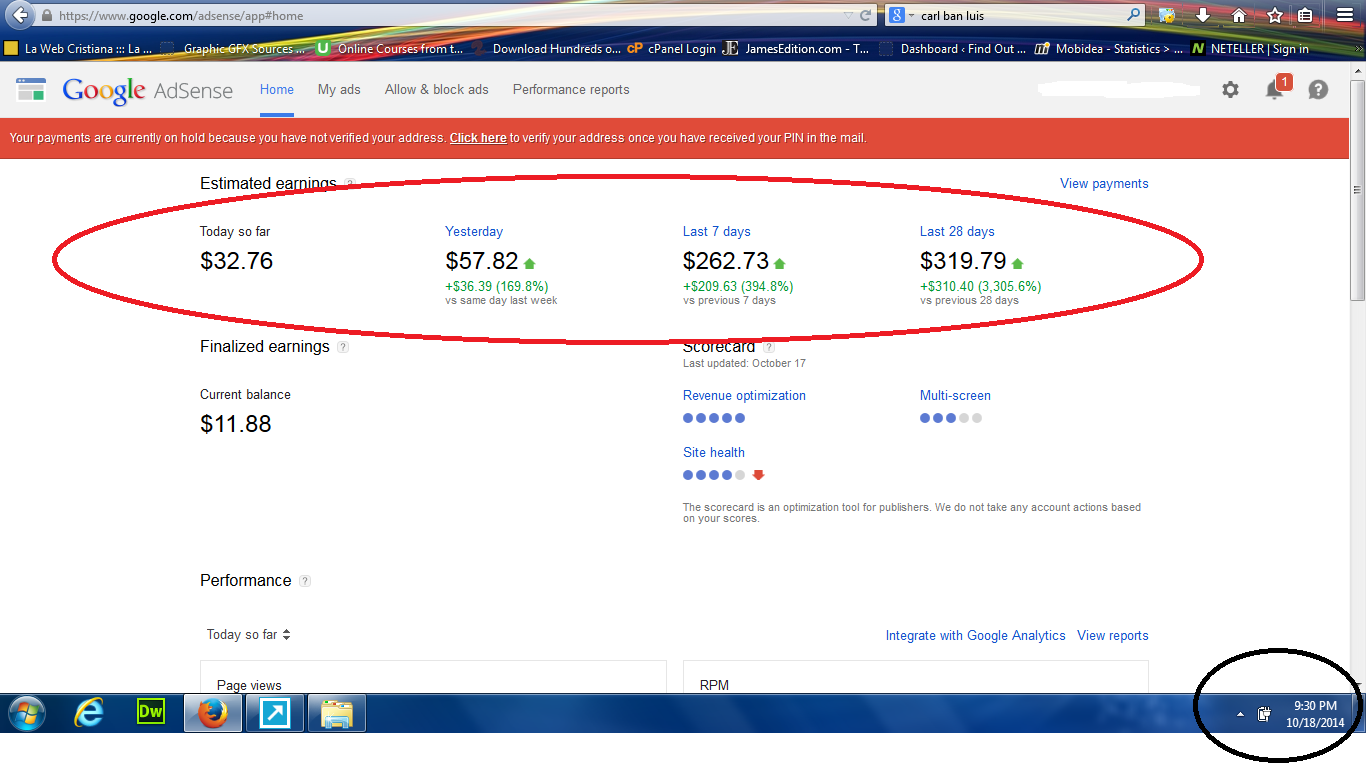Open the Performance reports tab
Viewport: 1366px width, 768px height.
[x=571, y=90]
